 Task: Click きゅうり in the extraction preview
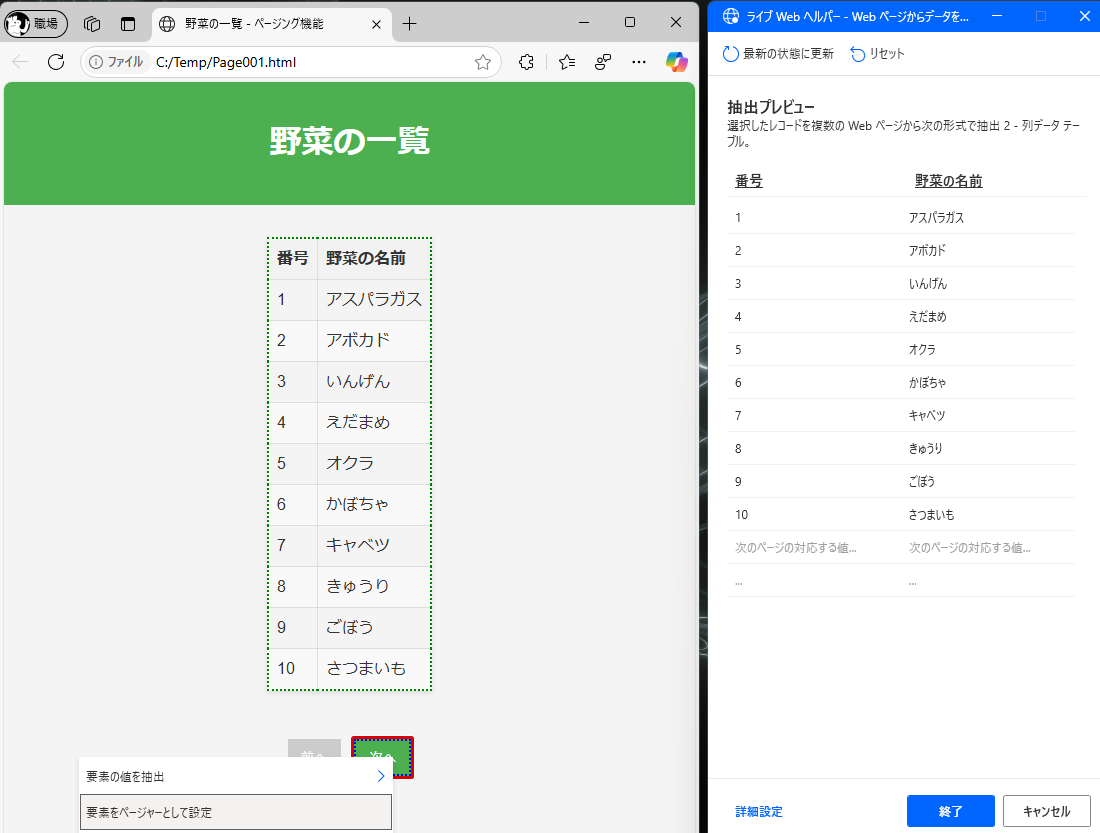(x=926, y=448)
